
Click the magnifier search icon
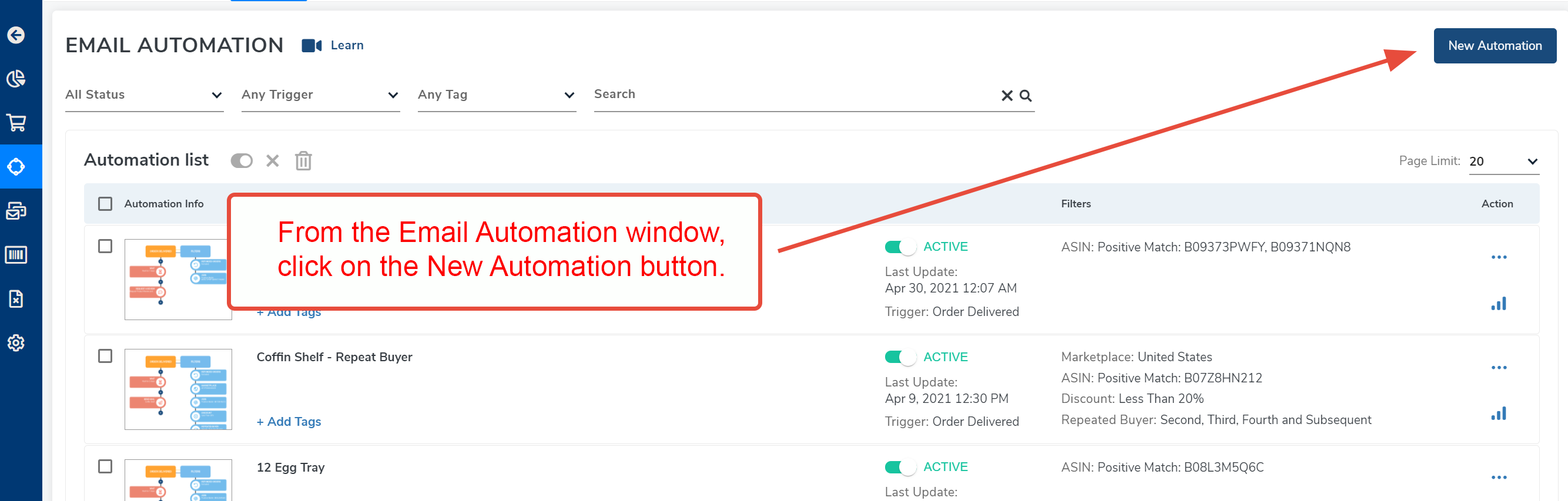pyautogui.click(x=1026, y=96)
